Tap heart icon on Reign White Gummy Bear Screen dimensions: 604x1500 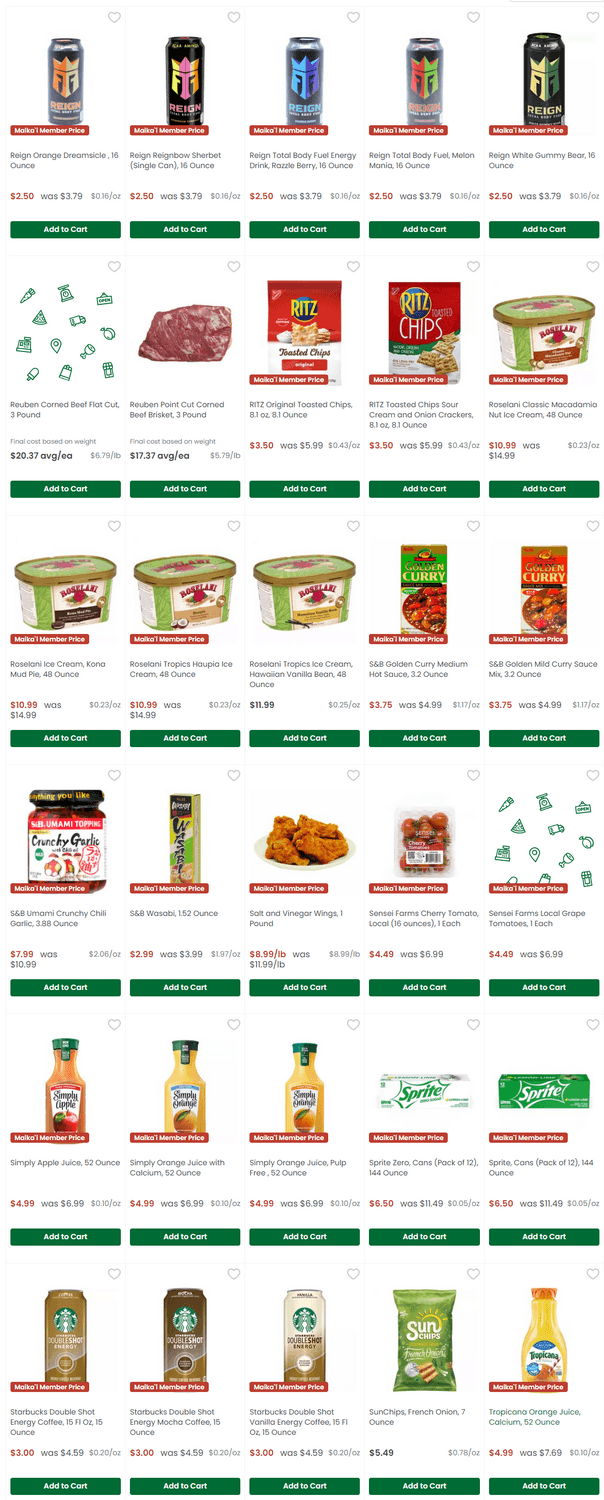(x=473, y=18)
